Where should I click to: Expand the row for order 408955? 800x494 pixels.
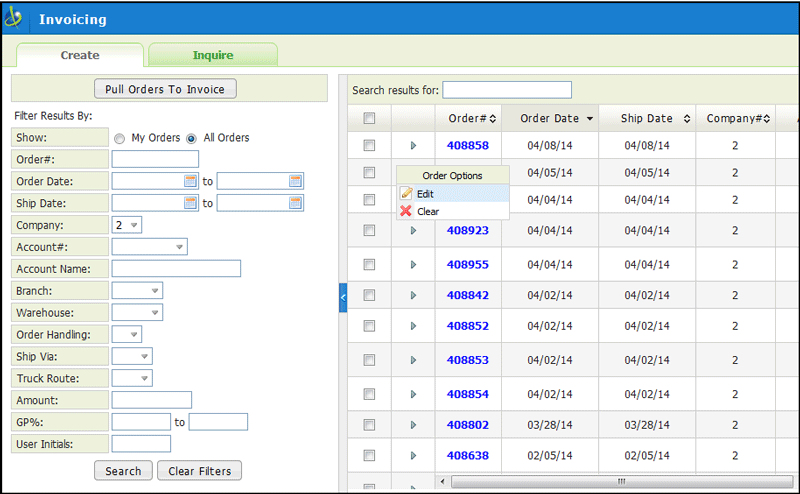(x=413, y=265)
